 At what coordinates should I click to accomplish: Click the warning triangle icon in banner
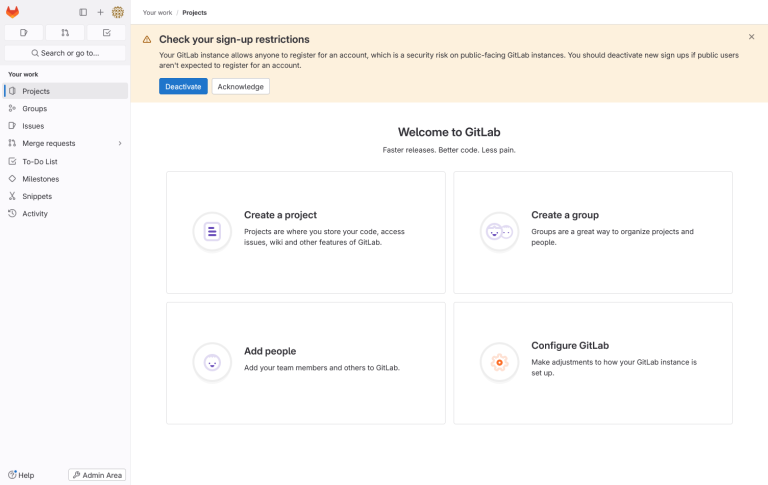point(147,40)
